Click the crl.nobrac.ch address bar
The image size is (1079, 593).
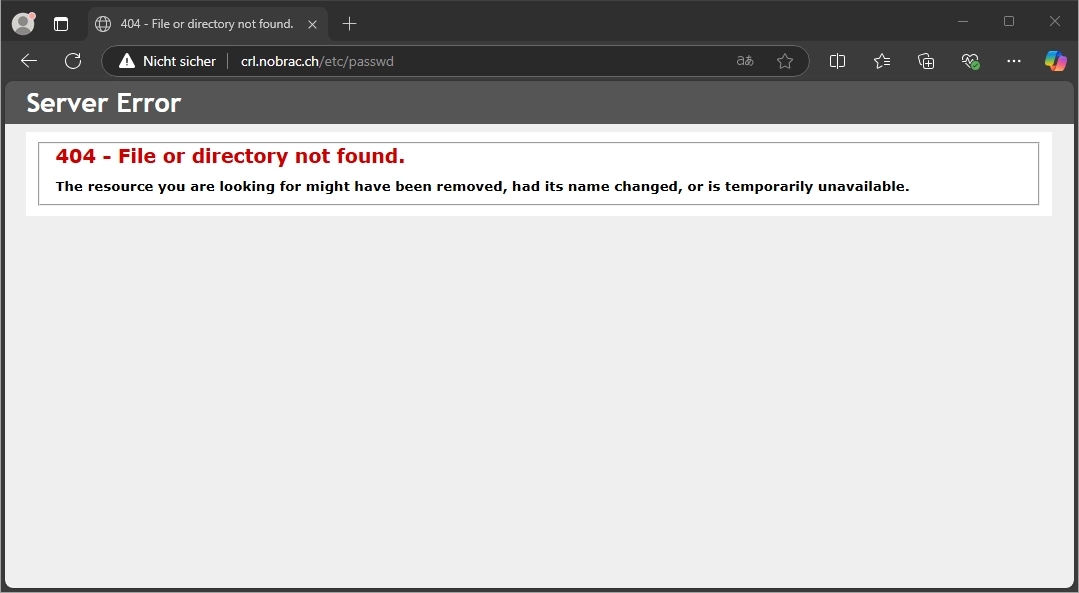pyautogui.click(x=480, y=61)
